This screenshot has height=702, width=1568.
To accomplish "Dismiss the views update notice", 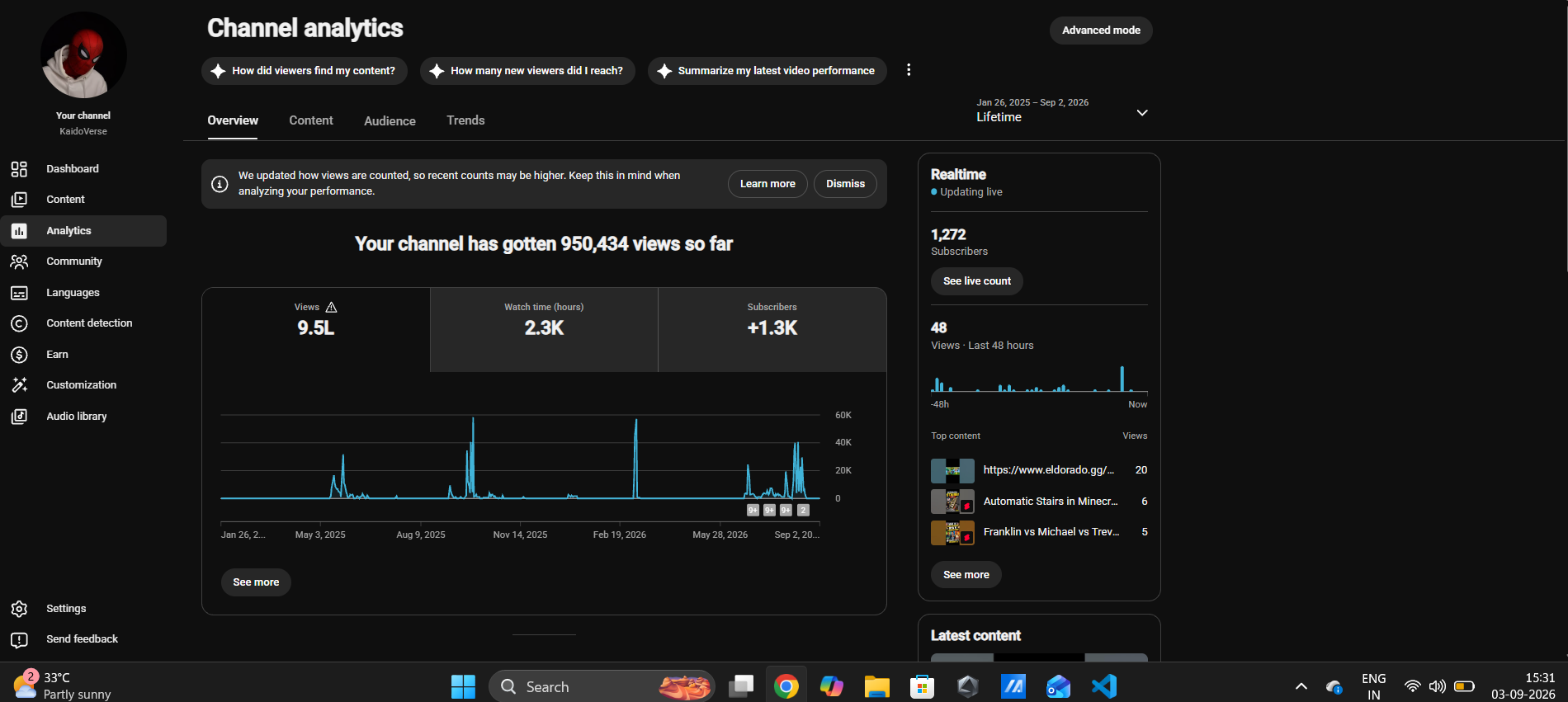I will (x=845, y=184).
